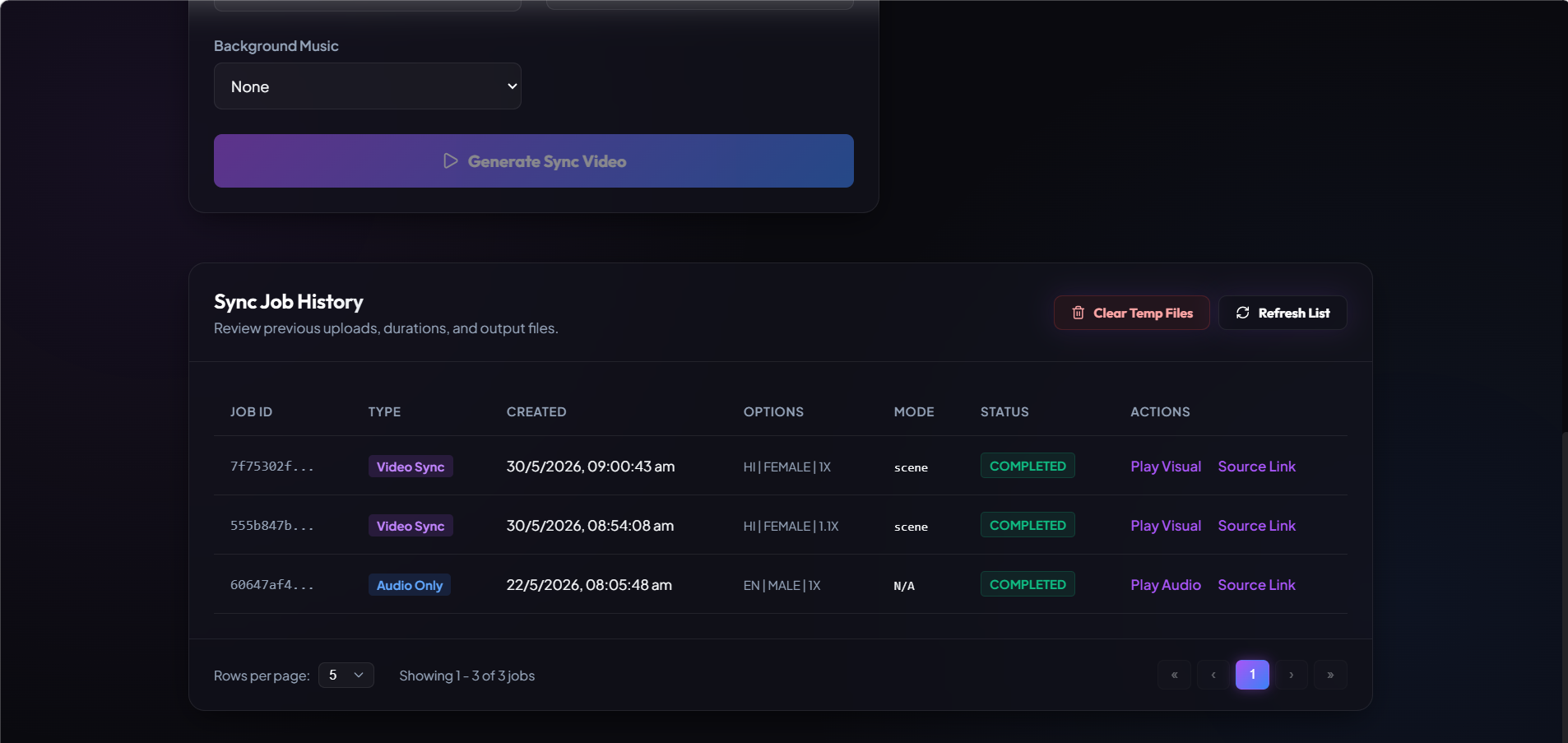Open Source Link for job 7f75302f

pos(1256,467)
